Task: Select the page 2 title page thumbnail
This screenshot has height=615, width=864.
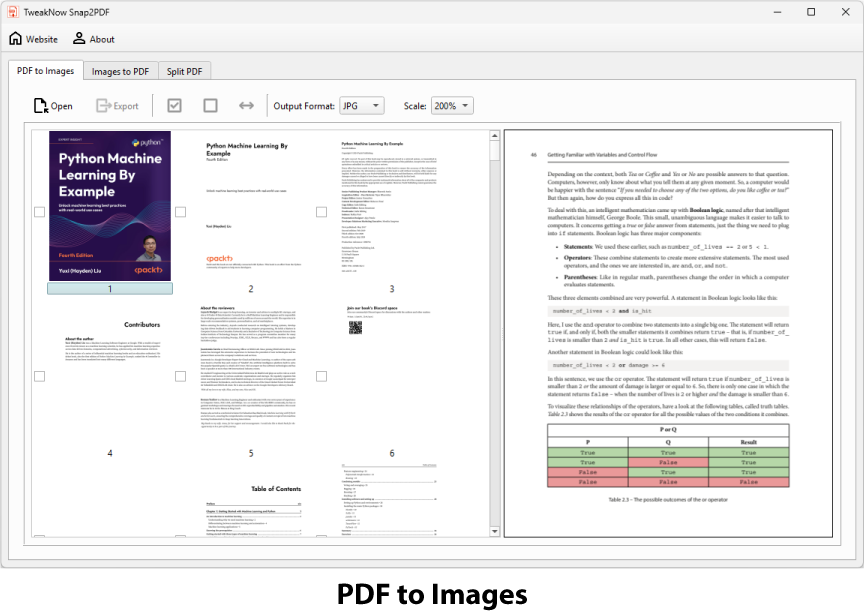Action: [x=251, y=206]
